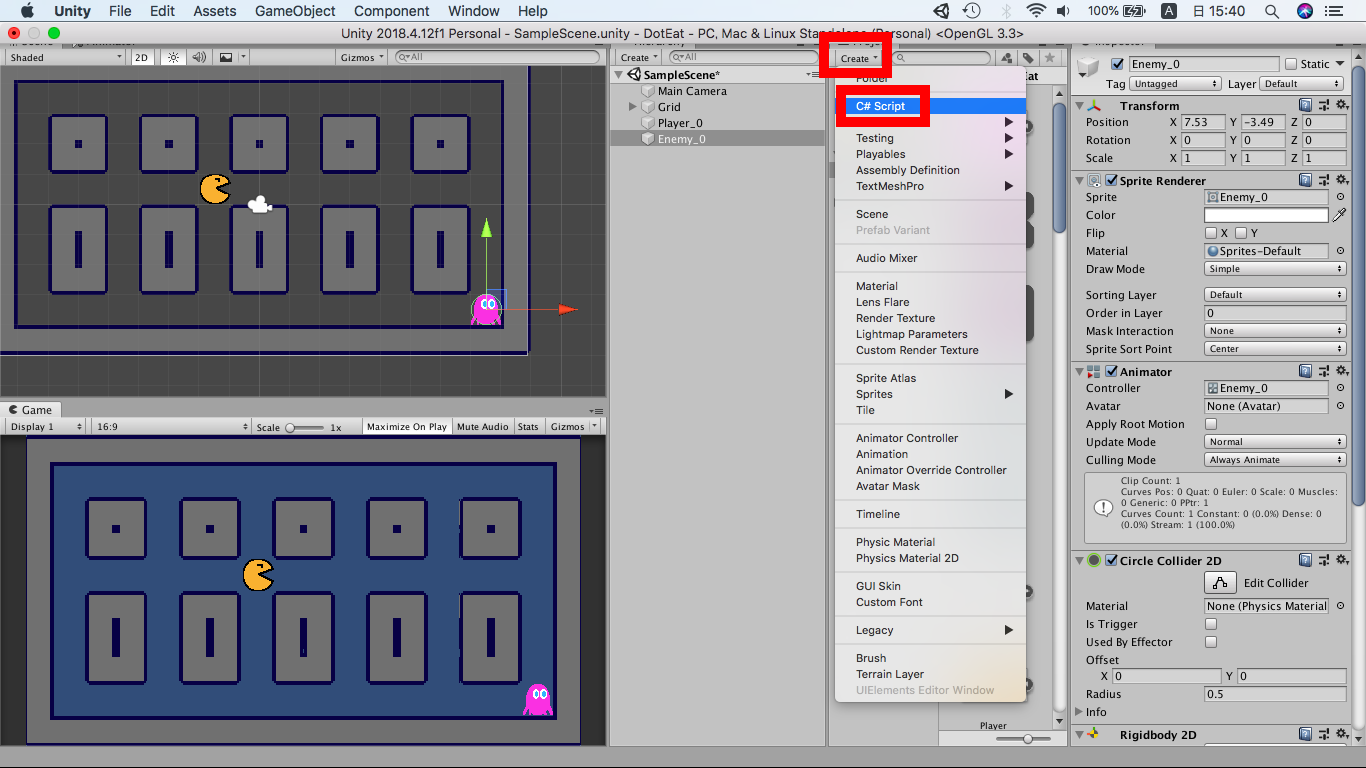Viewport: 1366px width, 768px height.
Task: Toggle scene lighting sun icon
Action: (x=173, y=57)
